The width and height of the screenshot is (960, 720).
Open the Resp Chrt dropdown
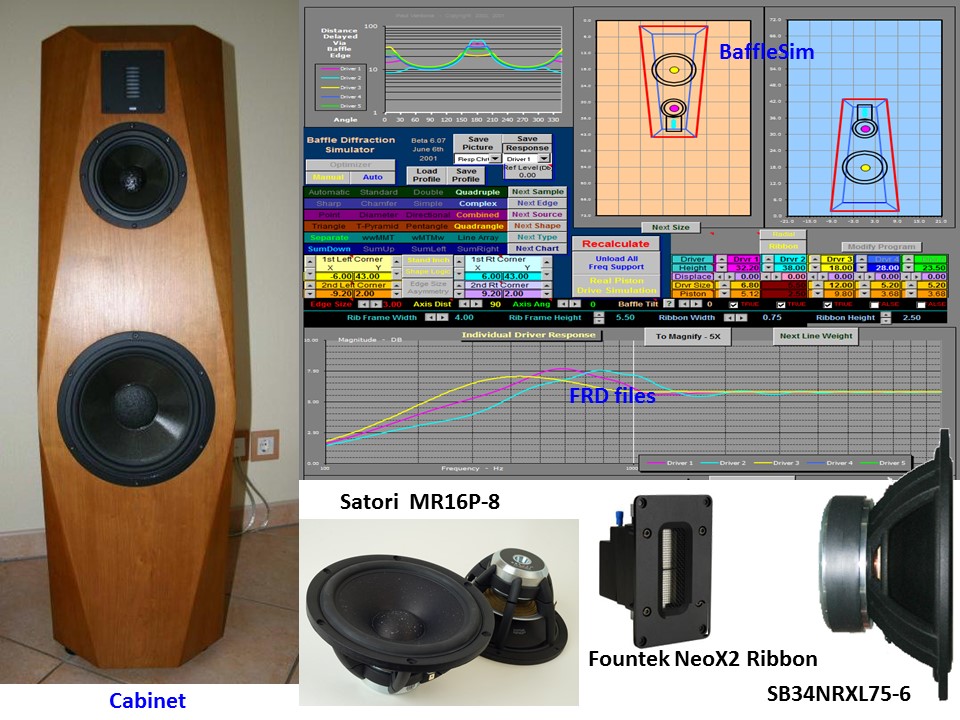point(495,159)
